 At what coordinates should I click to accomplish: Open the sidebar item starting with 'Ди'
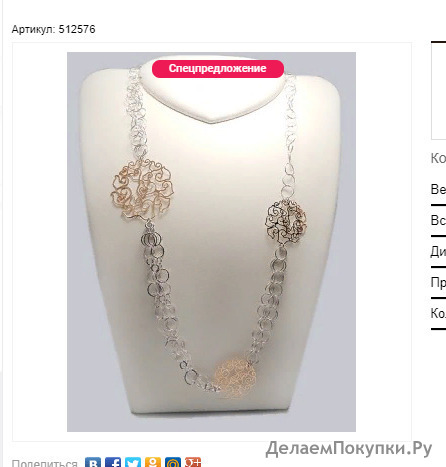tap(438, 251)
